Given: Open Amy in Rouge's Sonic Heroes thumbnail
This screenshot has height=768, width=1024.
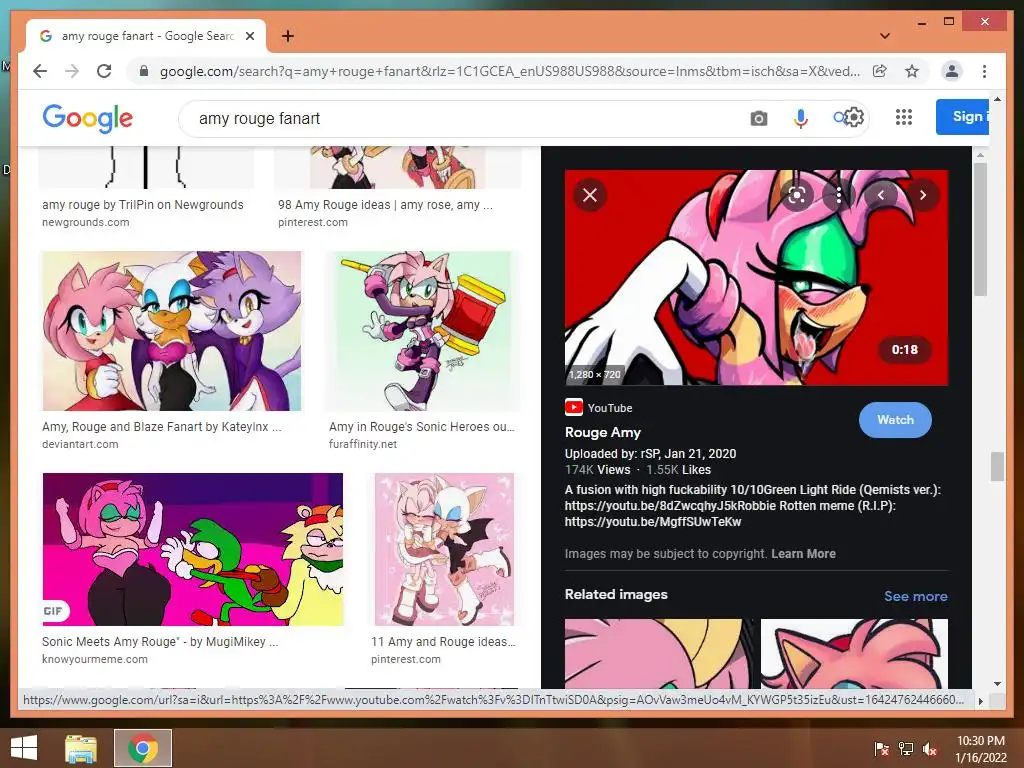Looking at the screenshot, I should pyautogui.click(x=423, y=331).
